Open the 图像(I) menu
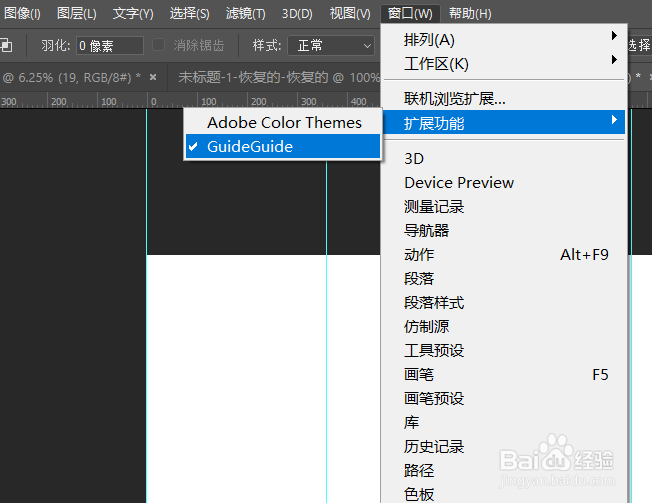The height and width of the screenshot is (503, 652). coord(22,14)
